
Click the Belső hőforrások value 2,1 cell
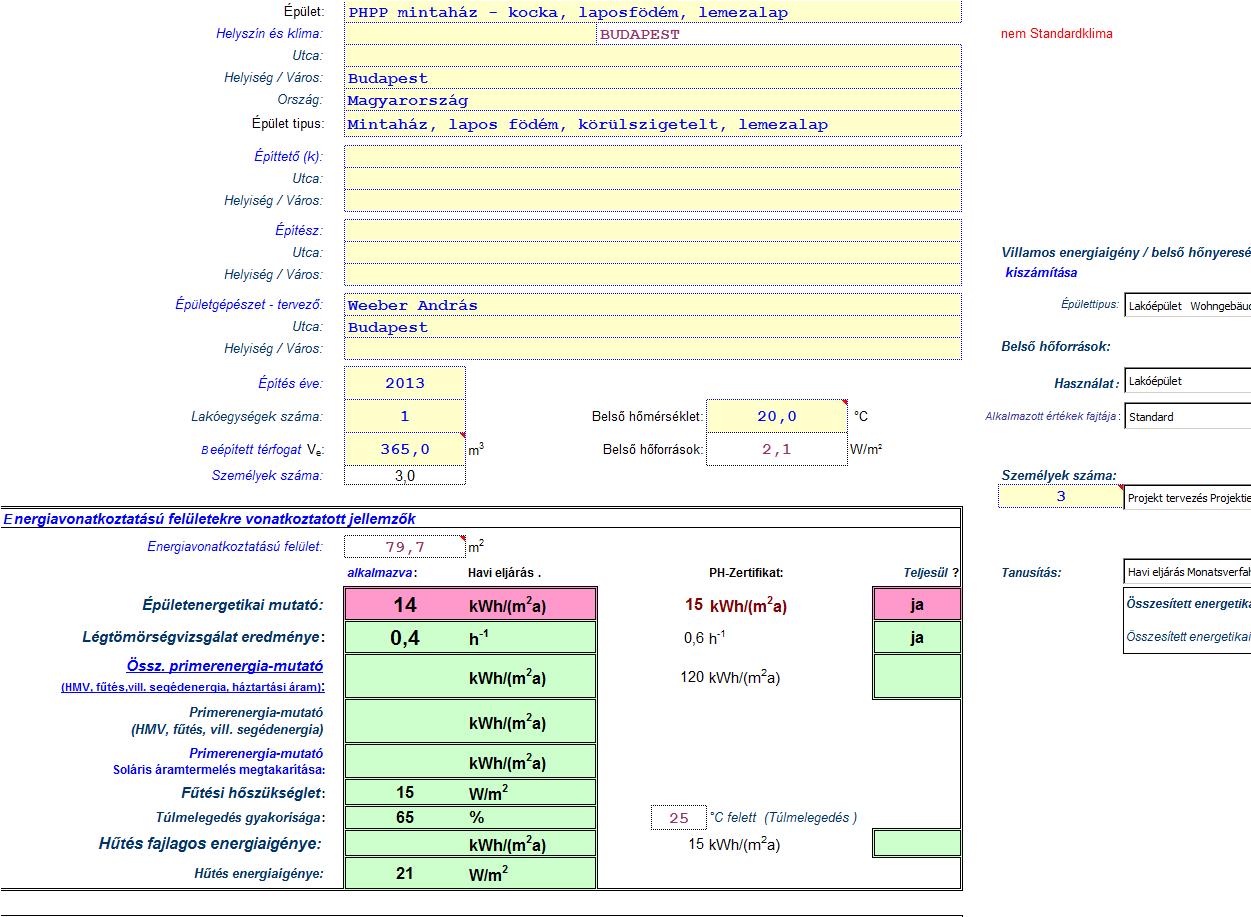(x=777, y=450)
